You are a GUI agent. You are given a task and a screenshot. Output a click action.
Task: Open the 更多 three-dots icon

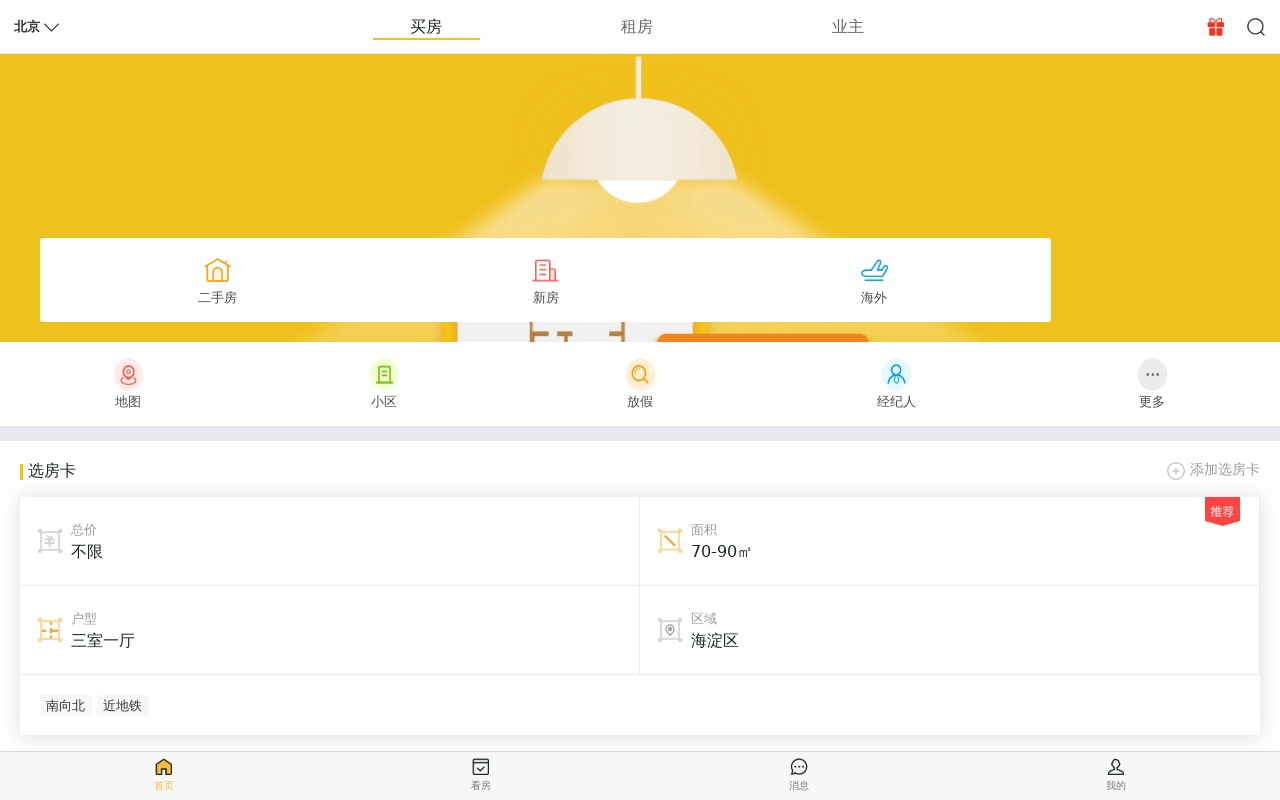(1152, 374)
